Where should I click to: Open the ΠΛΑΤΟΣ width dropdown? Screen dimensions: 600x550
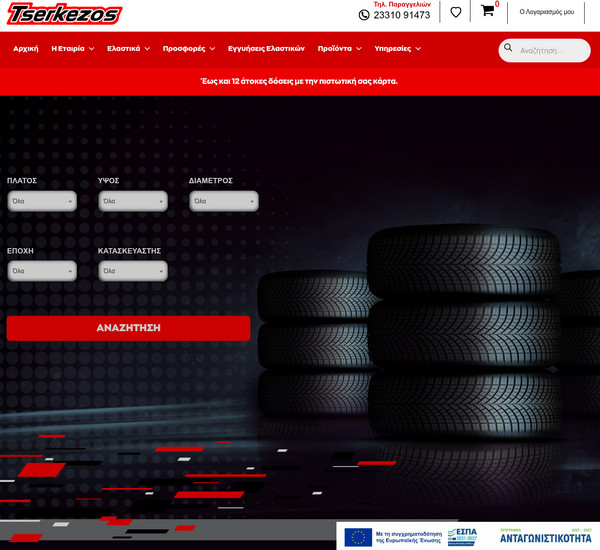point(42,201)
